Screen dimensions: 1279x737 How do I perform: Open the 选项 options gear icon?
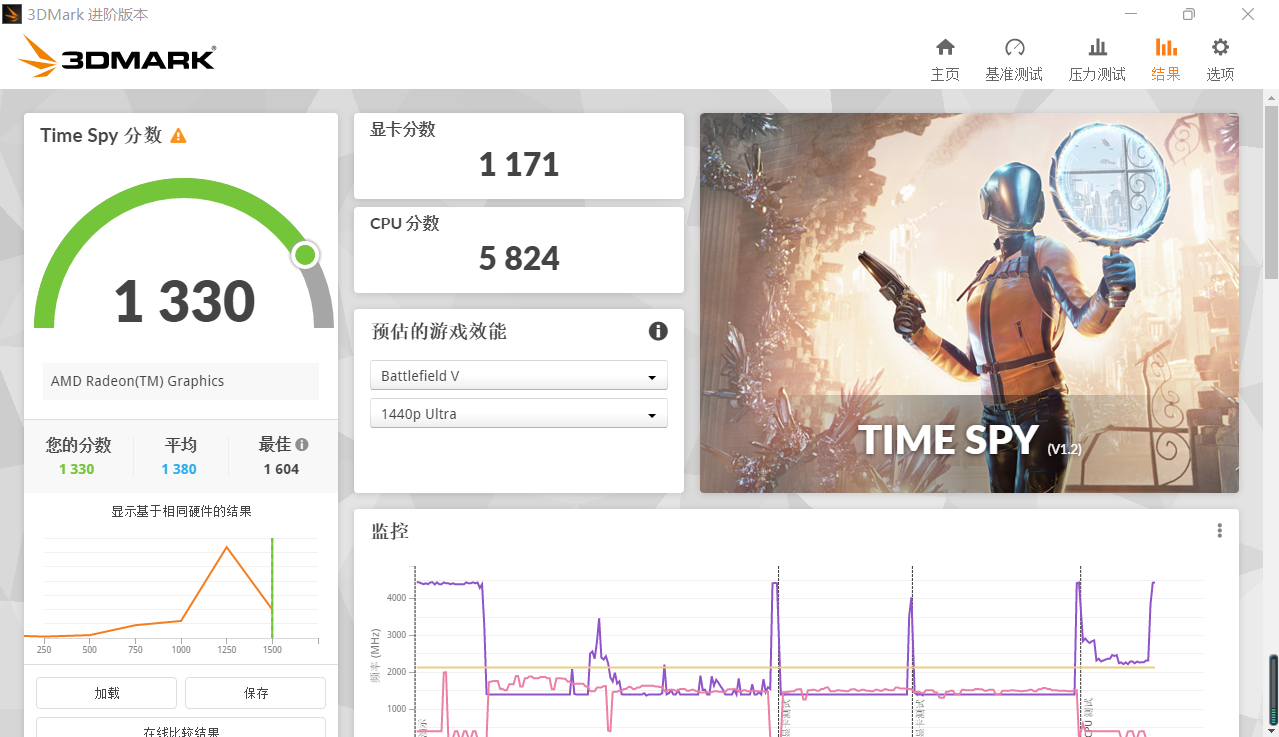(x=1220, y=47)
